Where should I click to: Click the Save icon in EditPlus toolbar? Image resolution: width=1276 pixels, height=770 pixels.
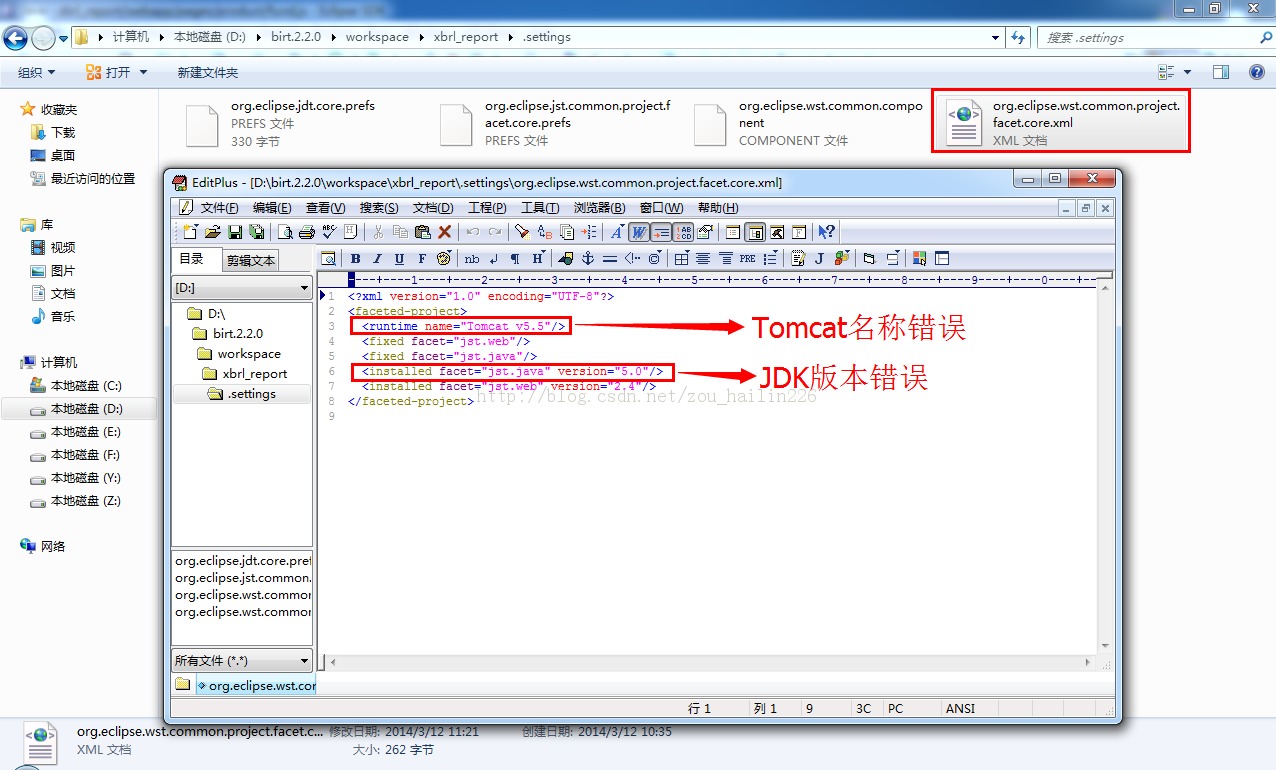pos(235,232)
